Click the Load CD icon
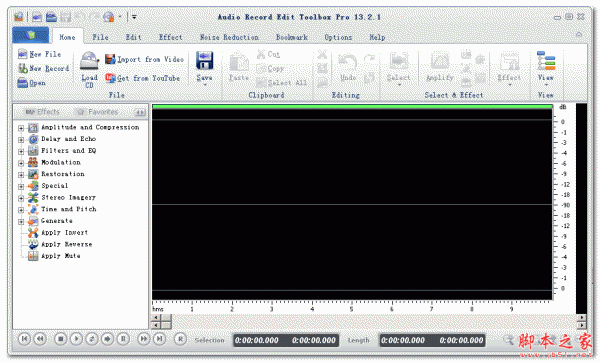Image resolution: width=600 pixels, height=362 pixels. tap(89, 60)
